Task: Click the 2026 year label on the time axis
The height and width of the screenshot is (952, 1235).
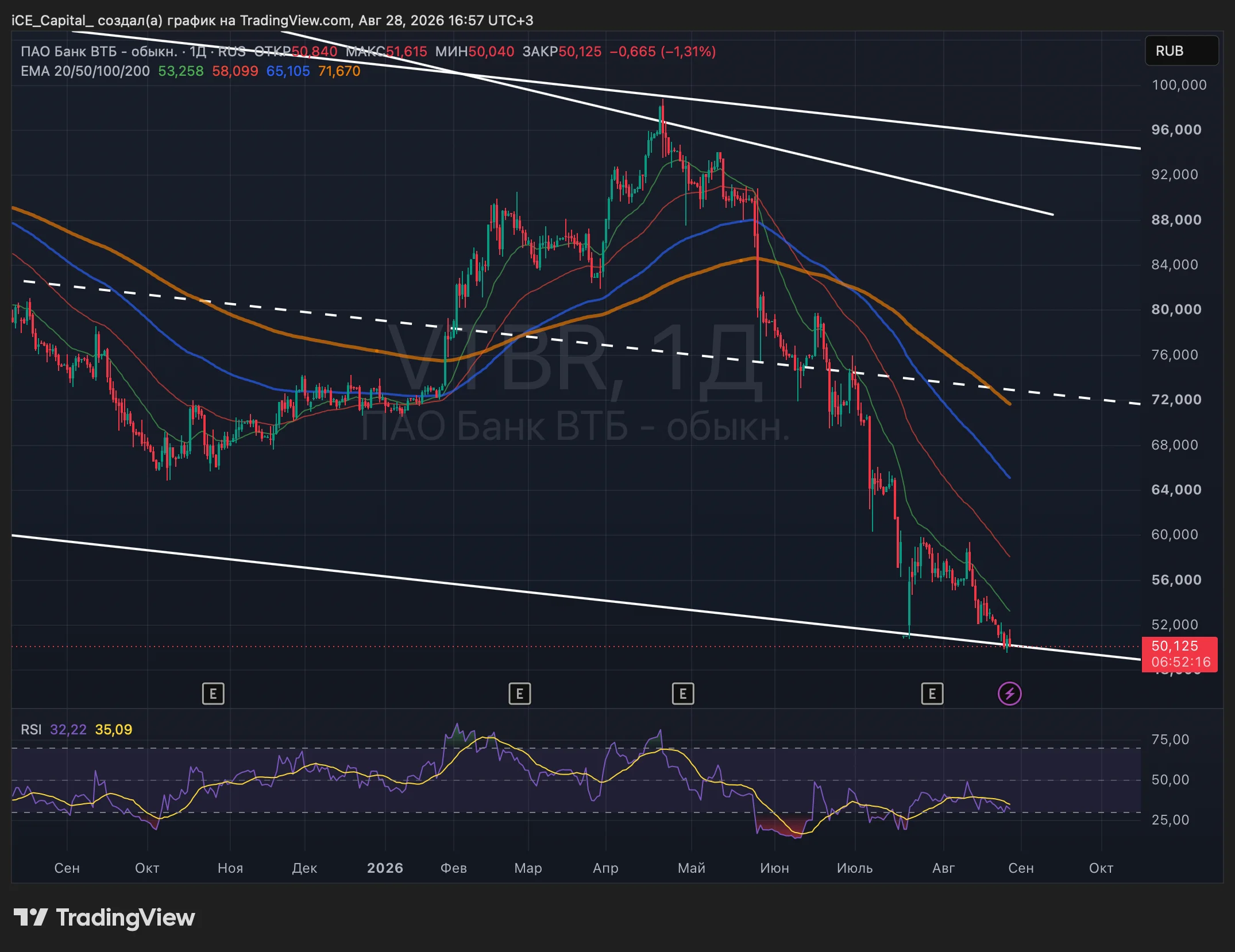Action: 385,868
